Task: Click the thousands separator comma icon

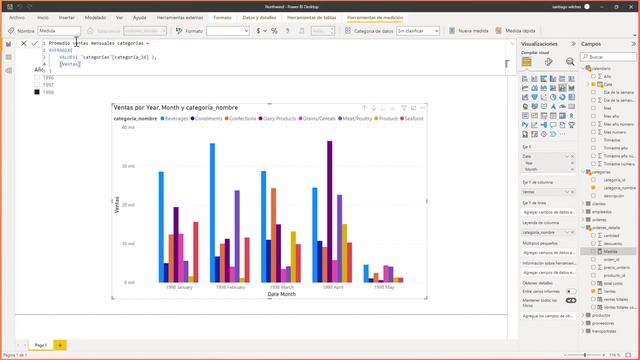Action: pyautogui.click(x=288, y=31)
